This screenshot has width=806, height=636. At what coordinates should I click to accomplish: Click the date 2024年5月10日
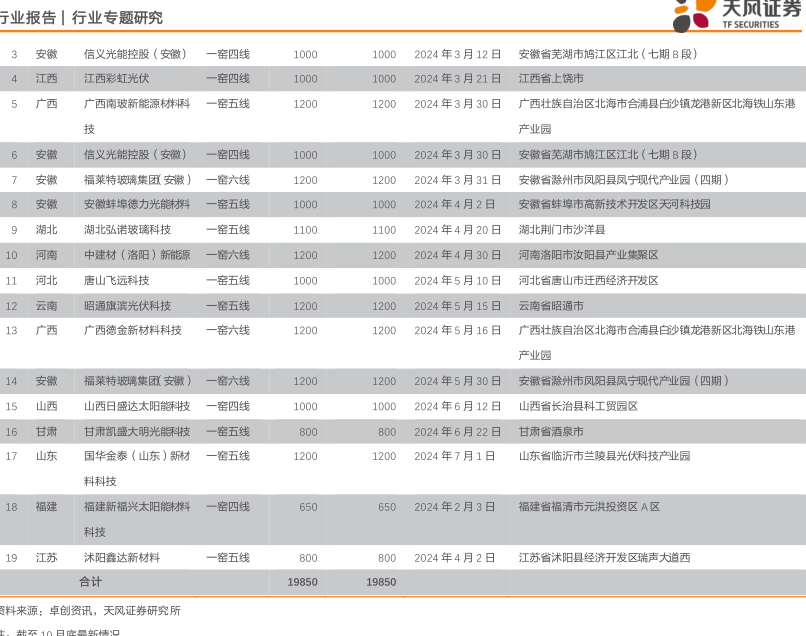point(457,281)
